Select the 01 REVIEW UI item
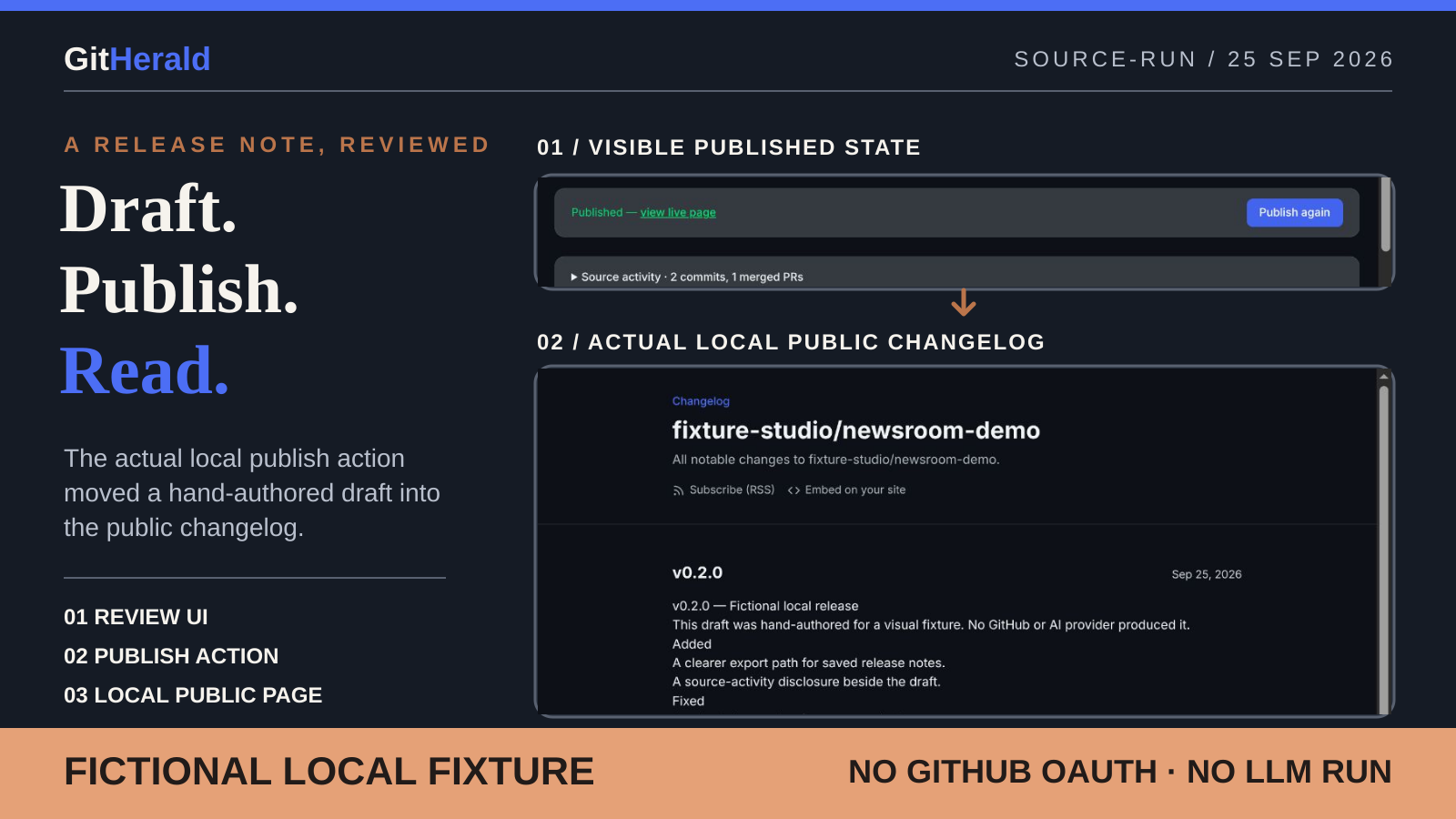The height and width of the screenshot is (819, 1456). coord(136,617)
